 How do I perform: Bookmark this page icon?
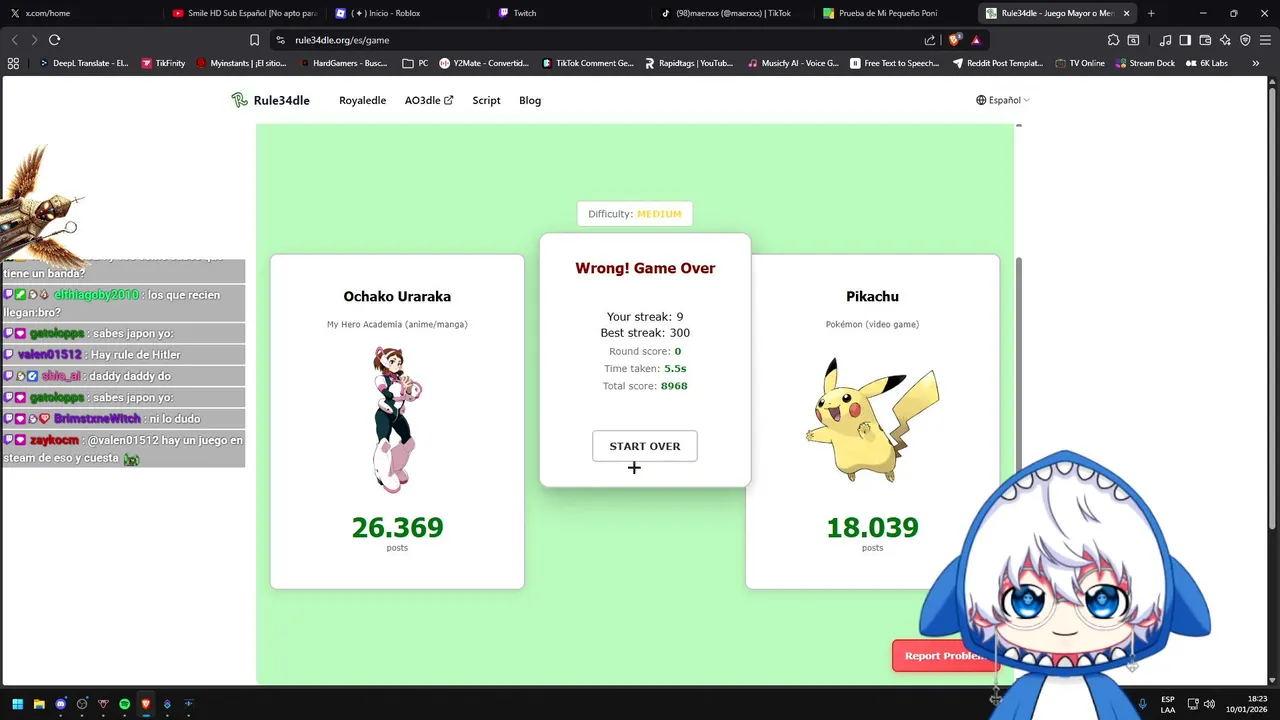click(255, 40)
